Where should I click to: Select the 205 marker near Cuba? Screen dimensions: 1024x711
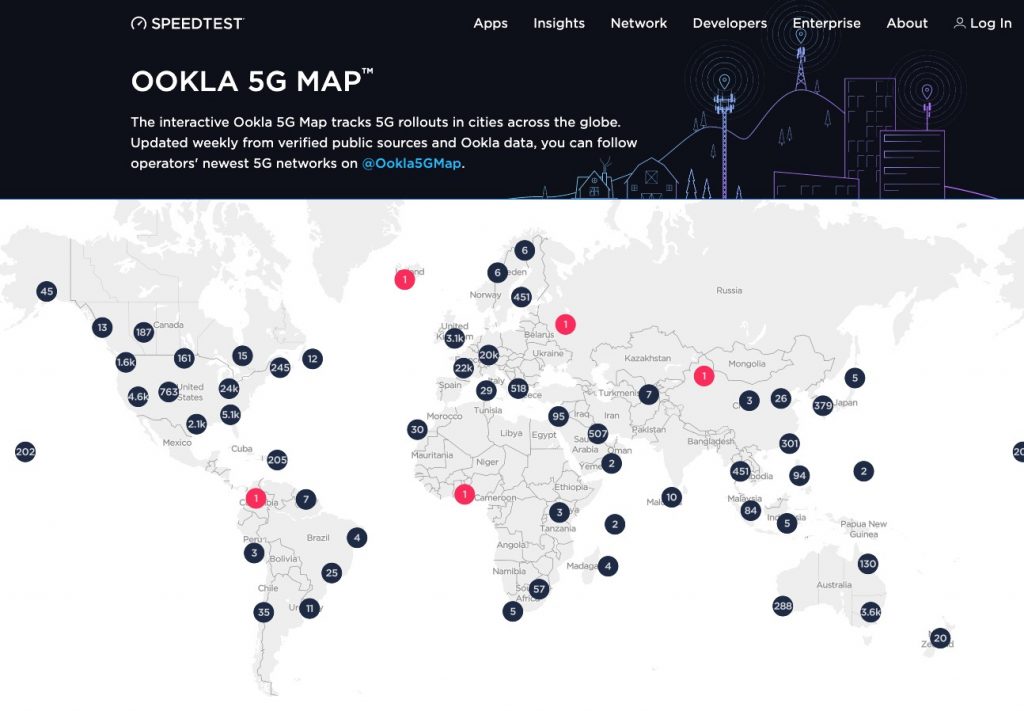click(x=277, y=460)
